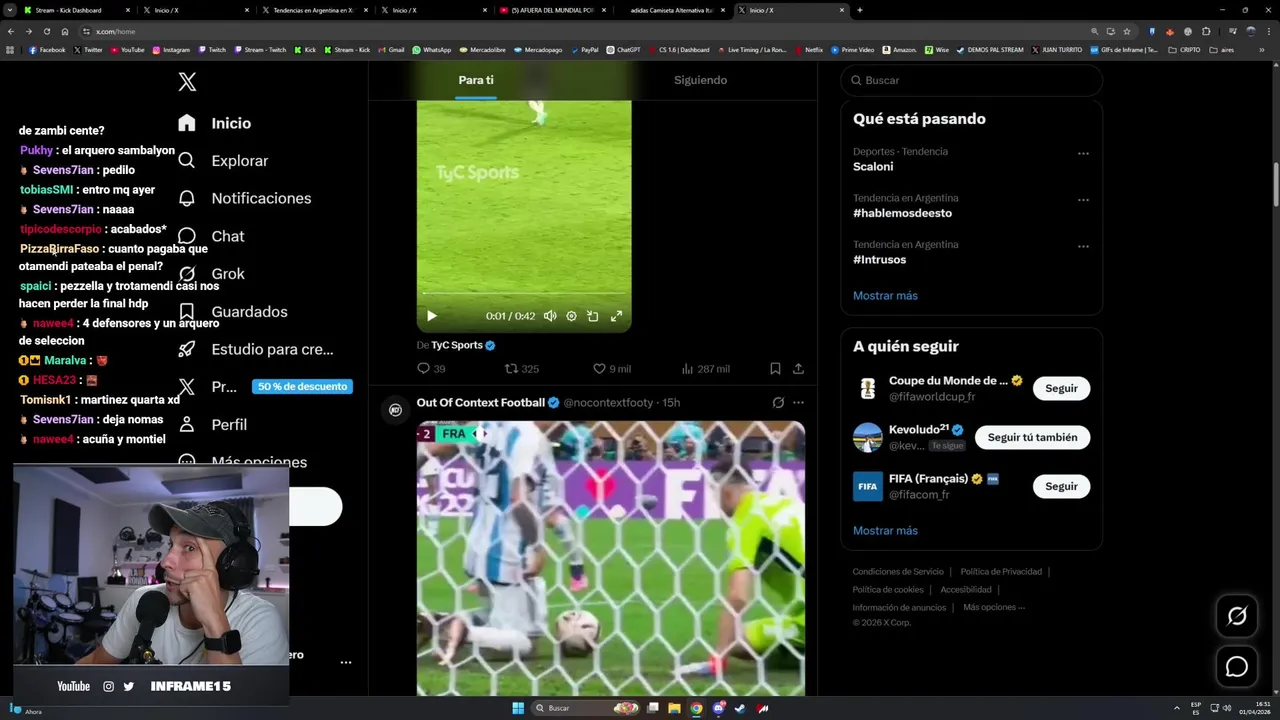The height and width of the screenshot is (720, 1280).
Task: Mute the TyC Sports video audio
Action: [550, 316]
